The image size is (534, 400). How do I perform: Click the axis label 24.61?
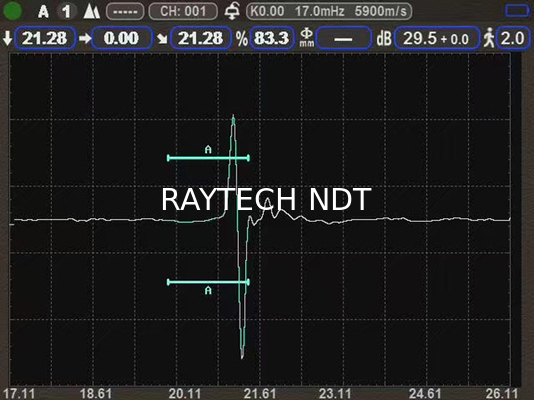coord(425,394)
